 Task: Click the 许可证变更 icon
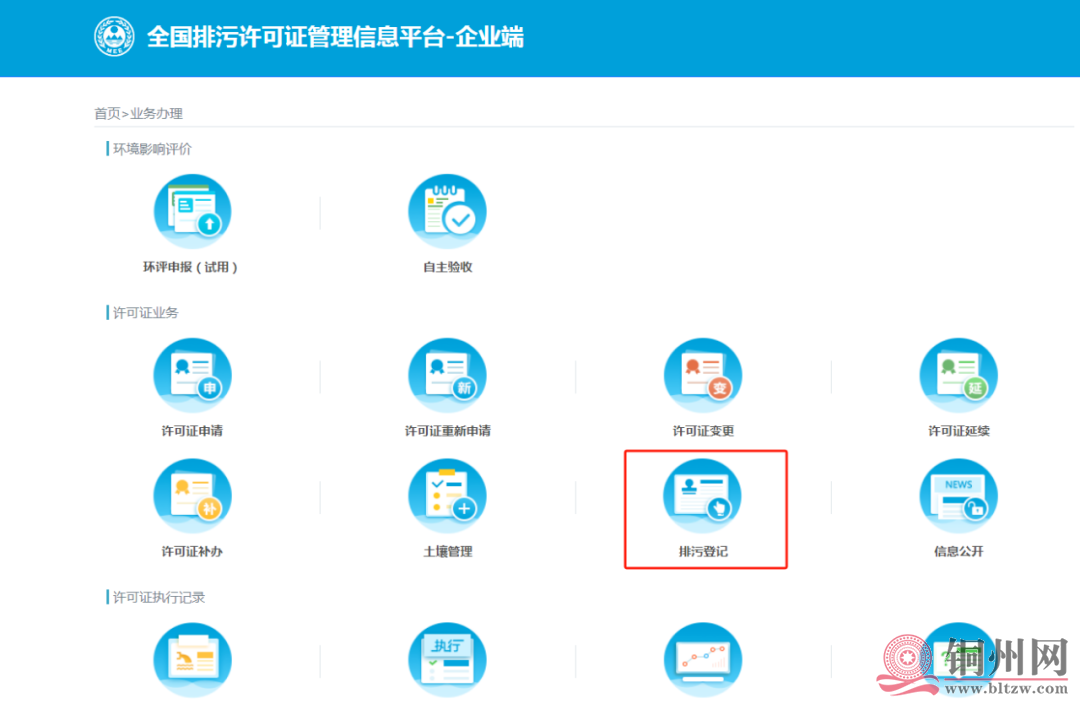(703, 377)
